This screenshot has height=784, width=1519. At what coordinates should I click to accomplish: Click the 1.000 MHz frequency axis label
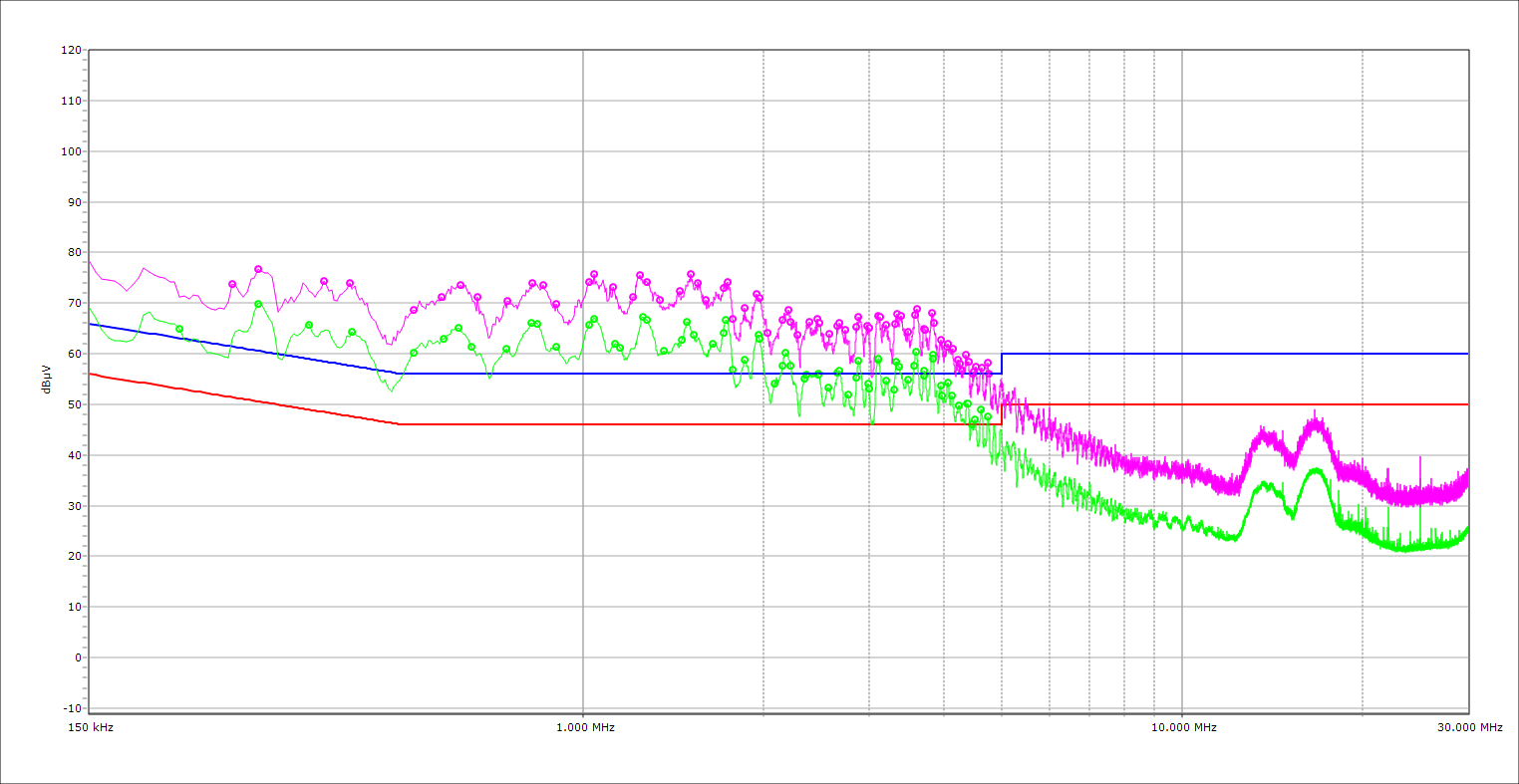click(583, 727)
